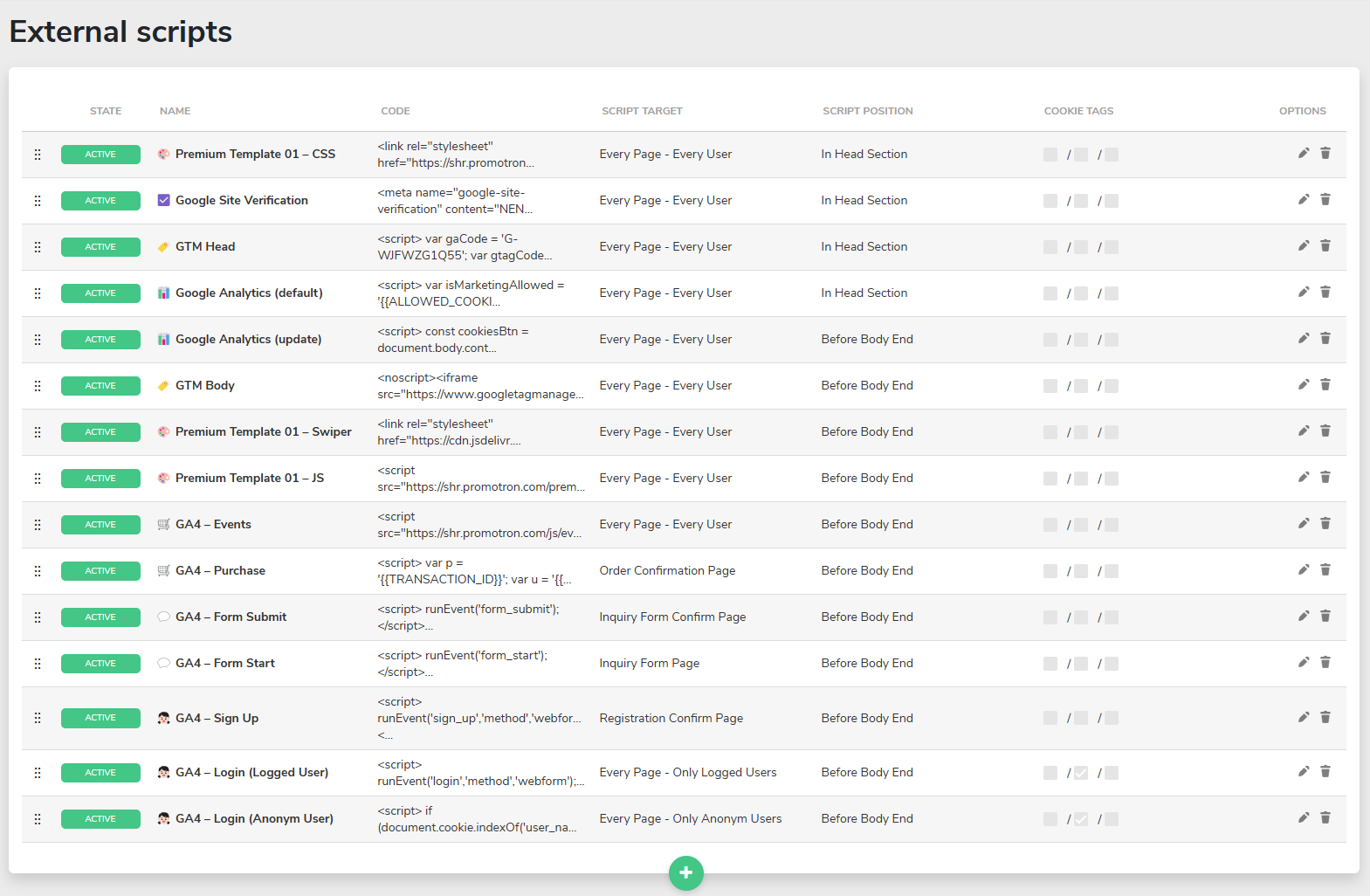Open GA4 – Login (Logged User) name
This screenshot has width=1370, height=896.
252,772
